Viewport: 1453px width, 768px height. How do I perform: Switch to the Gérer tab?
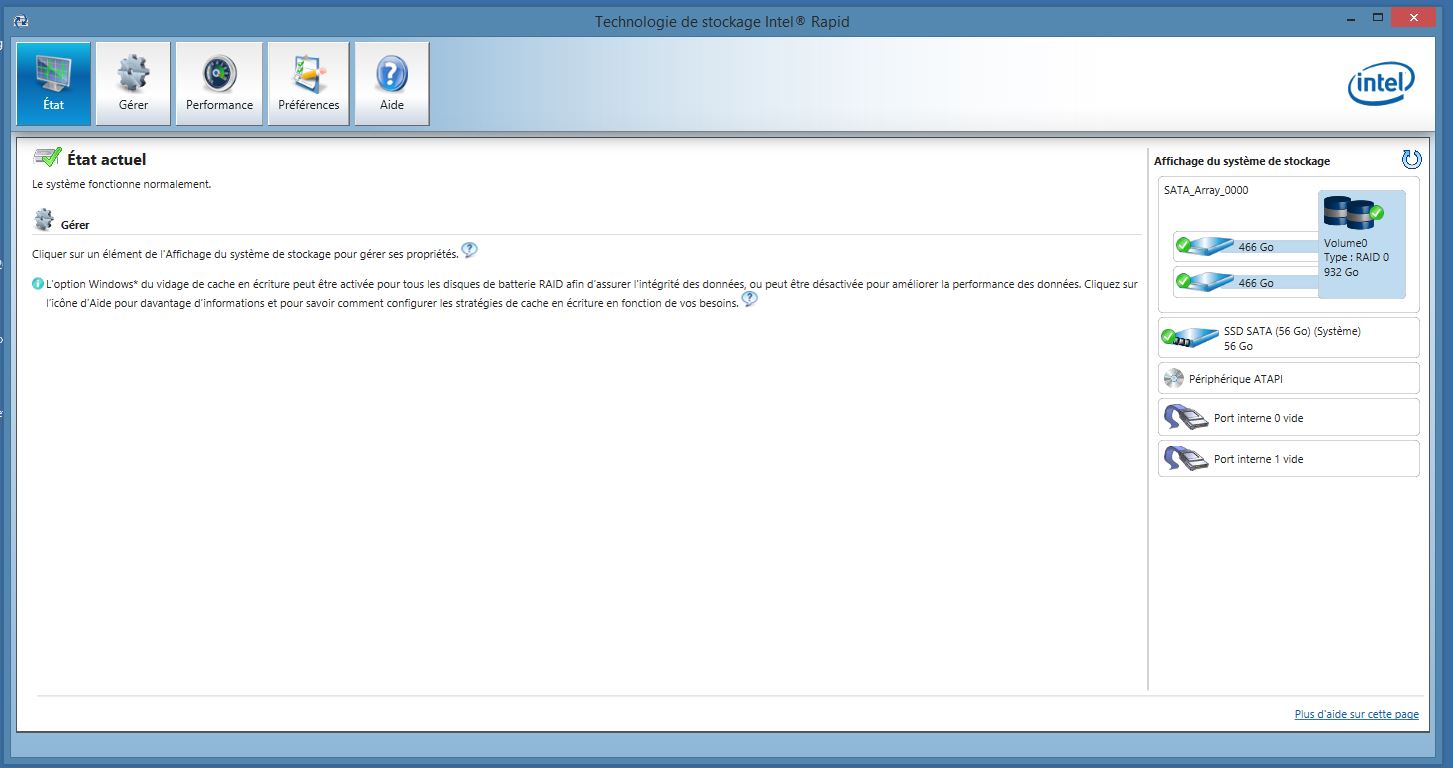[x=133, y=84]
